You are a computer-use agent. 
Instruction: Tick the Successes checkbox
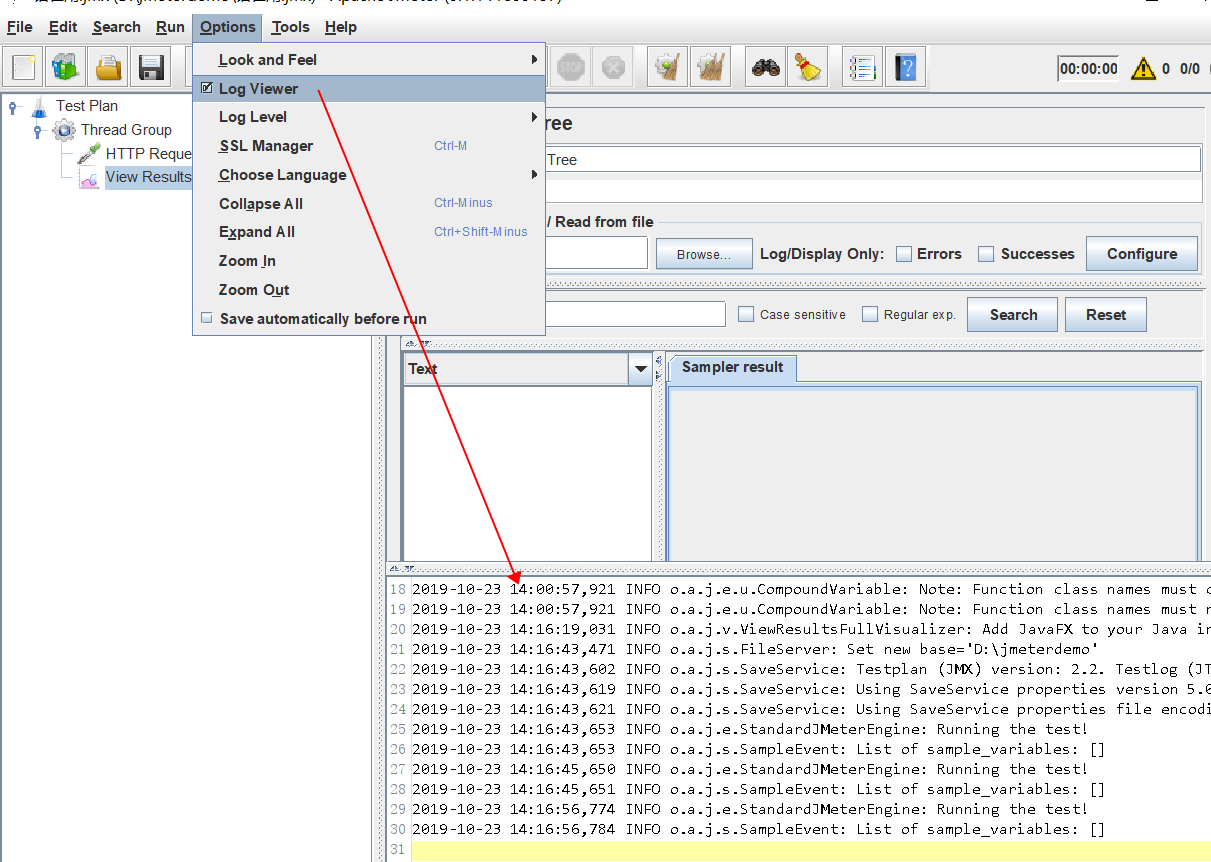[x=986, y=254]
